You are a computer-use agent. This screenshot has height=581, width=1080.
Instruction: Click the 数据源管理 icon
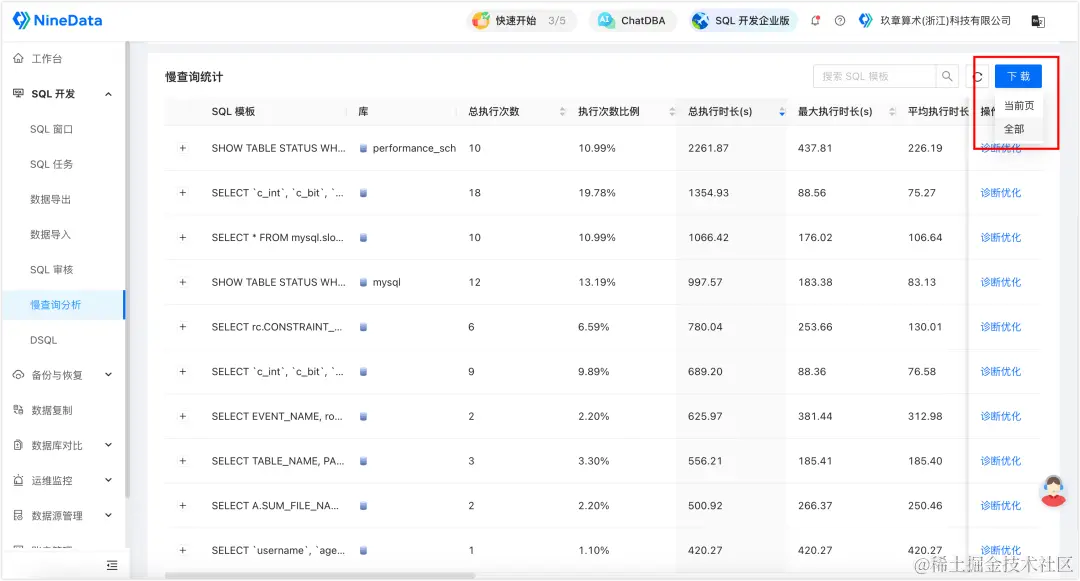point(19,516)
